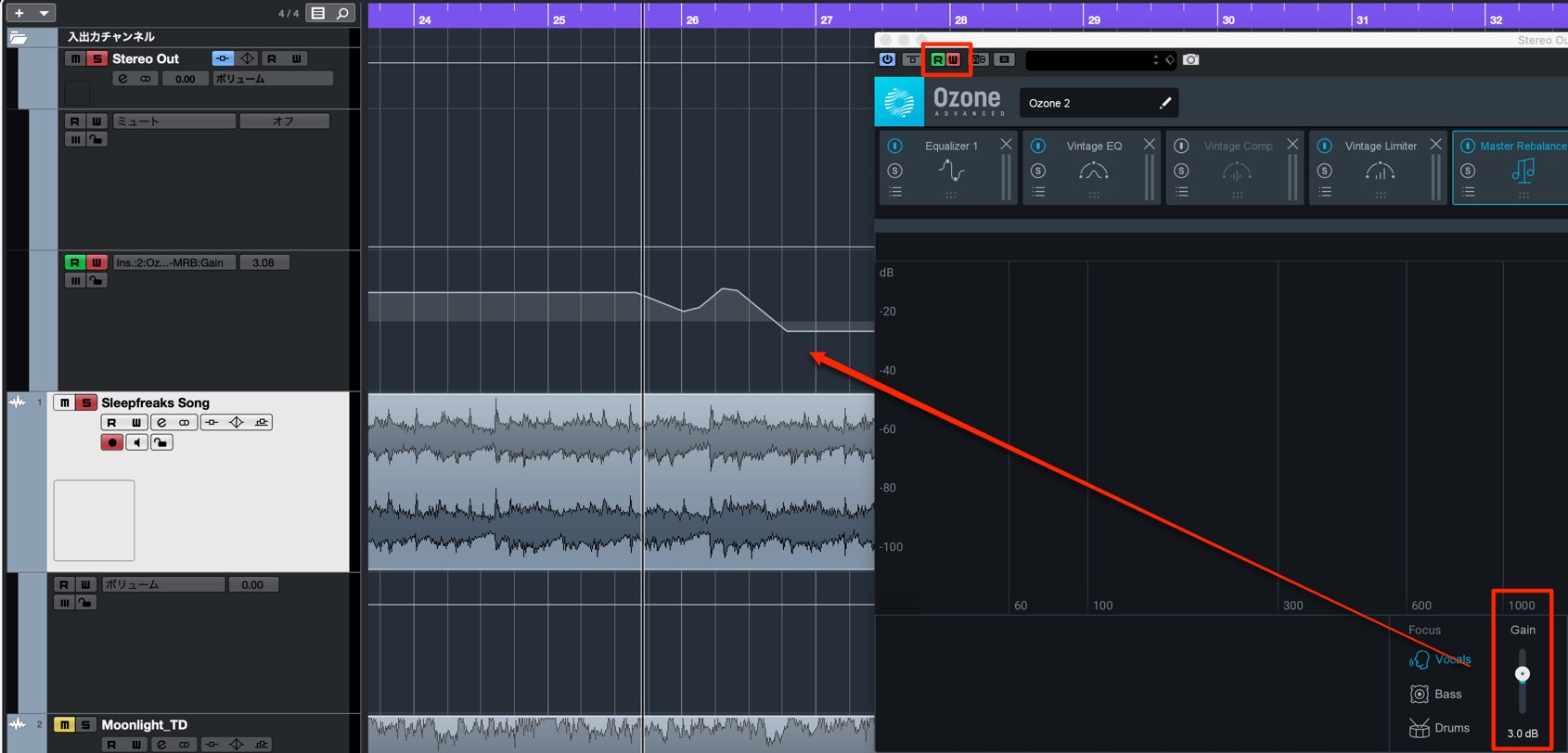This screenshot has width=1568, height=753.
Task: Solo the Moonlight_TD track
Action: tap(85, 724)
